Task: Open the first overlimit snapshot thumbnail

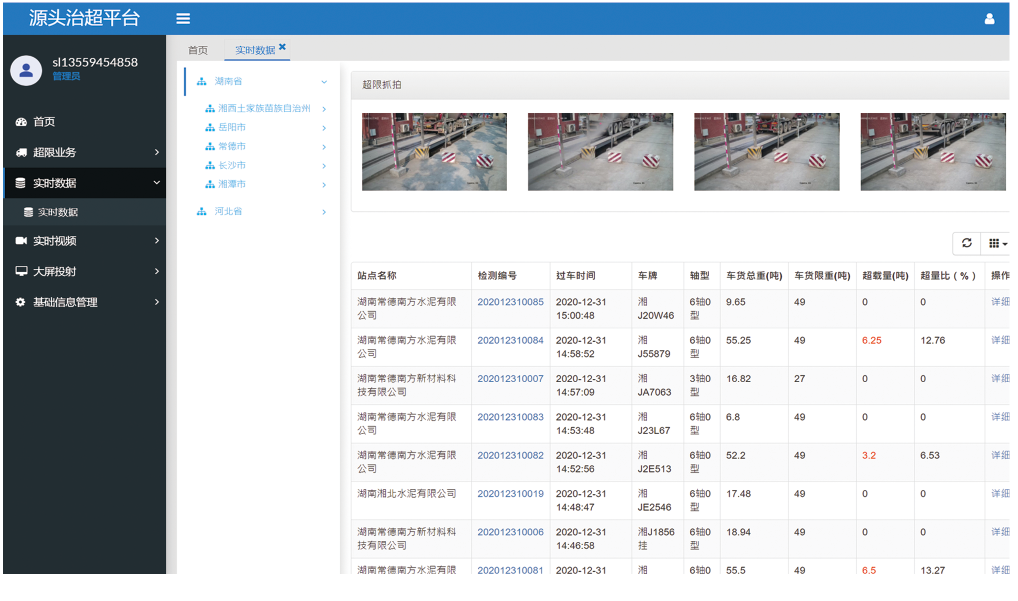Action: [434, 152]
